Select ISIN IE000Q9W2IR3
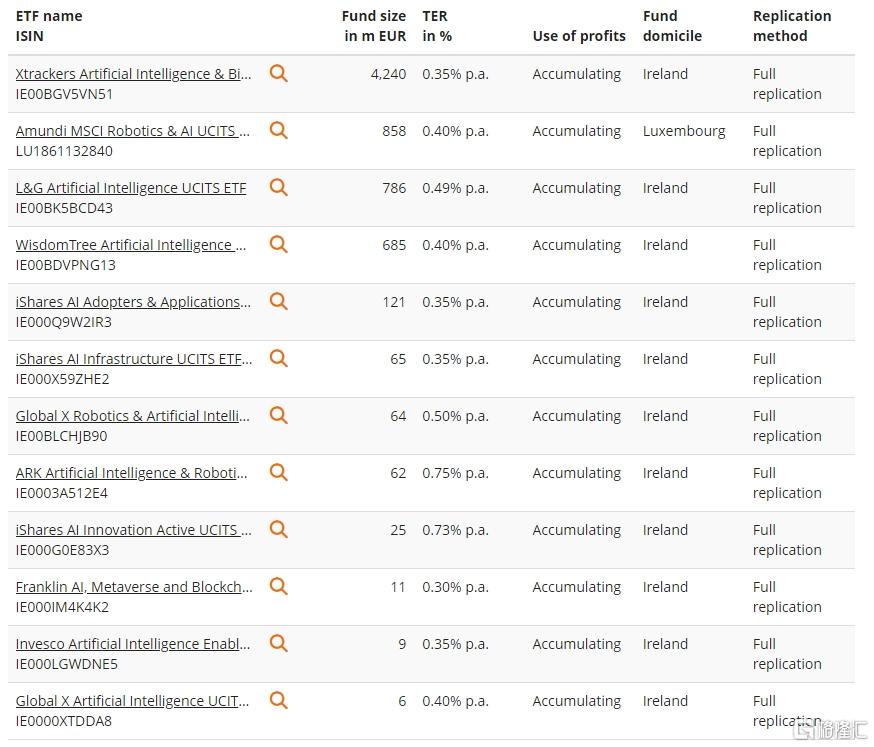Screen dimensions: 874x747 tap(64, 322)
